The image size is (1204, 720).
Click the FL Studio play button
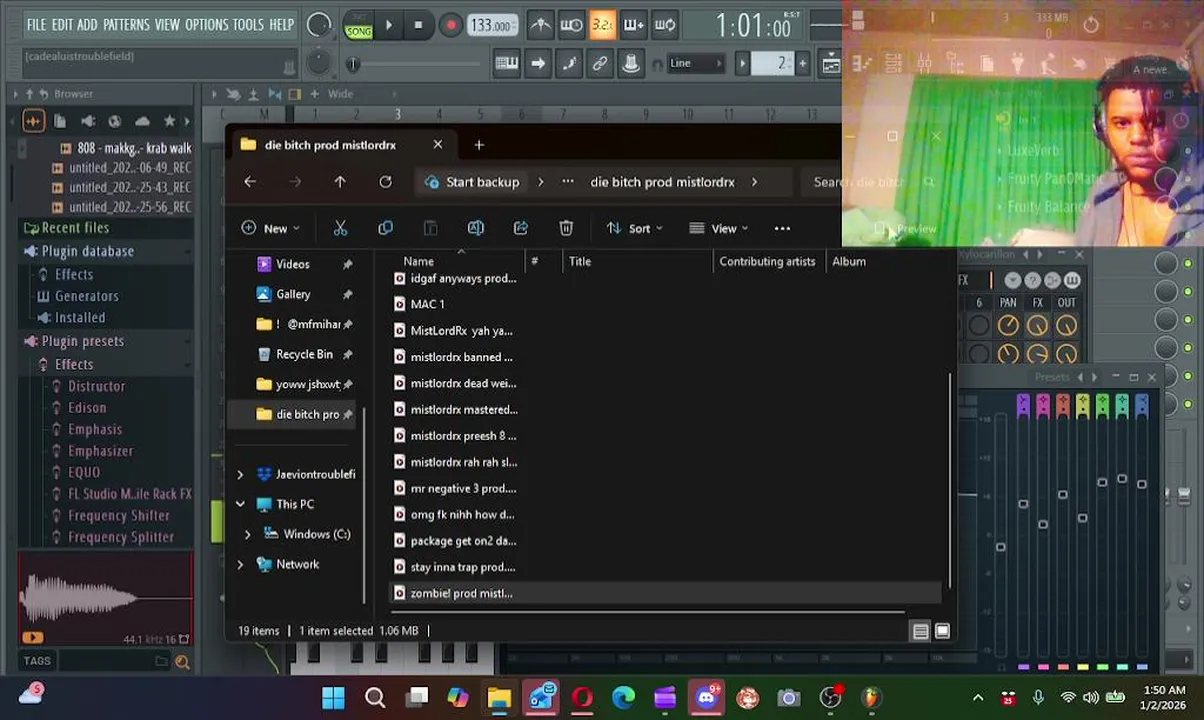[x=389, y=25]
